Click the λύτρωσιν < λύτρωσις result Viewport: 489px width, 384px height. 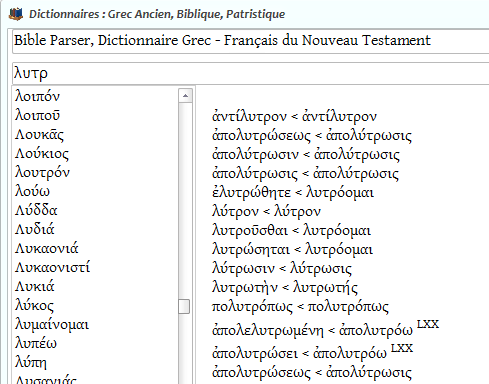tap(282, 269)
